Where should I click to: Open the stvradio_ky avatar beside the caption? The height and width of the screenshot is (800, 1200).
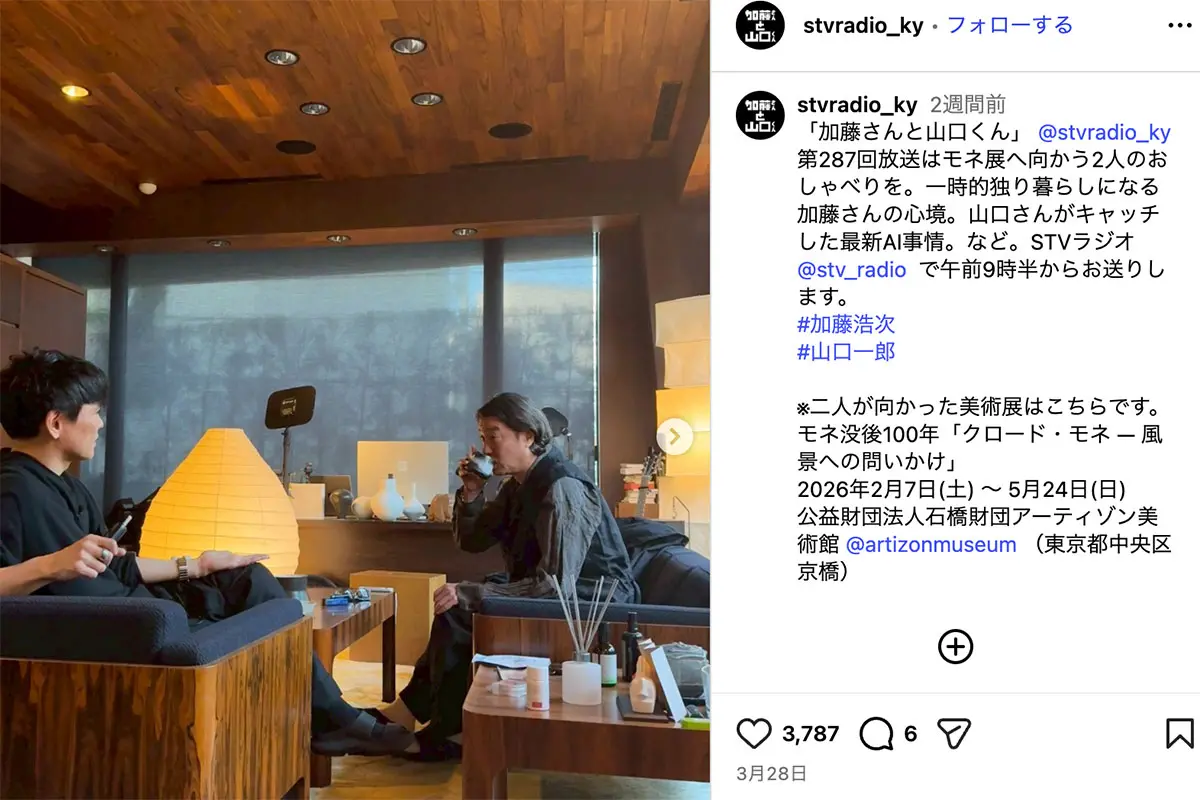click(x=760, y=115)
